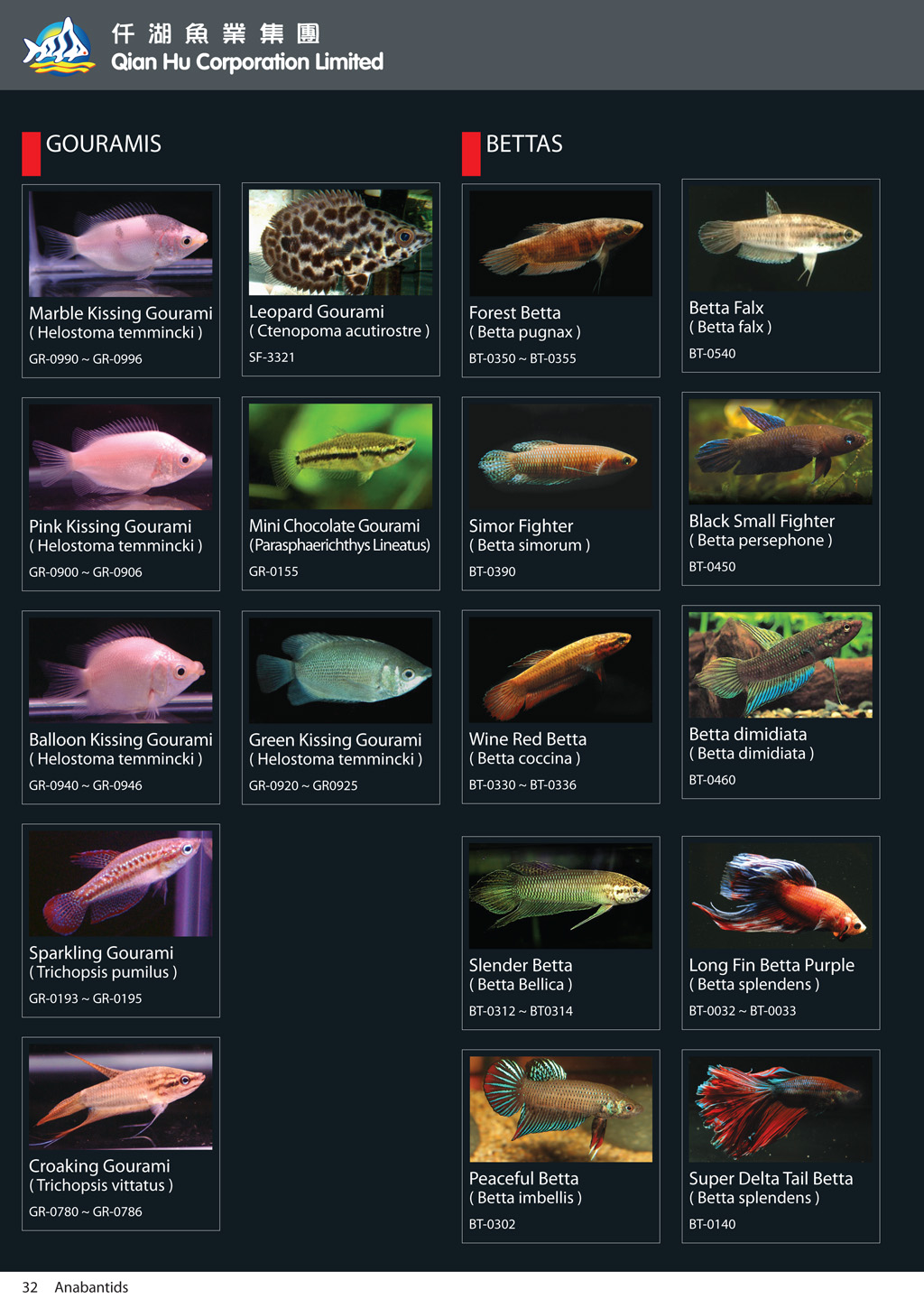The width and height of the screenshot is (924, 1299).
Task: Click the Mini Chocolate Gourami photo
Action: tap(341, 456)
